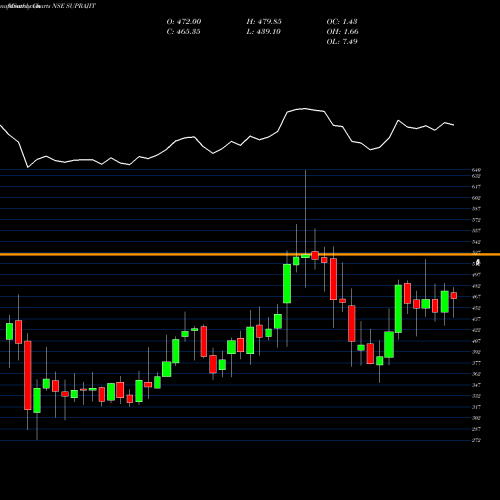
Task: Click the 617 price axis label
Action: coord(476,187)
